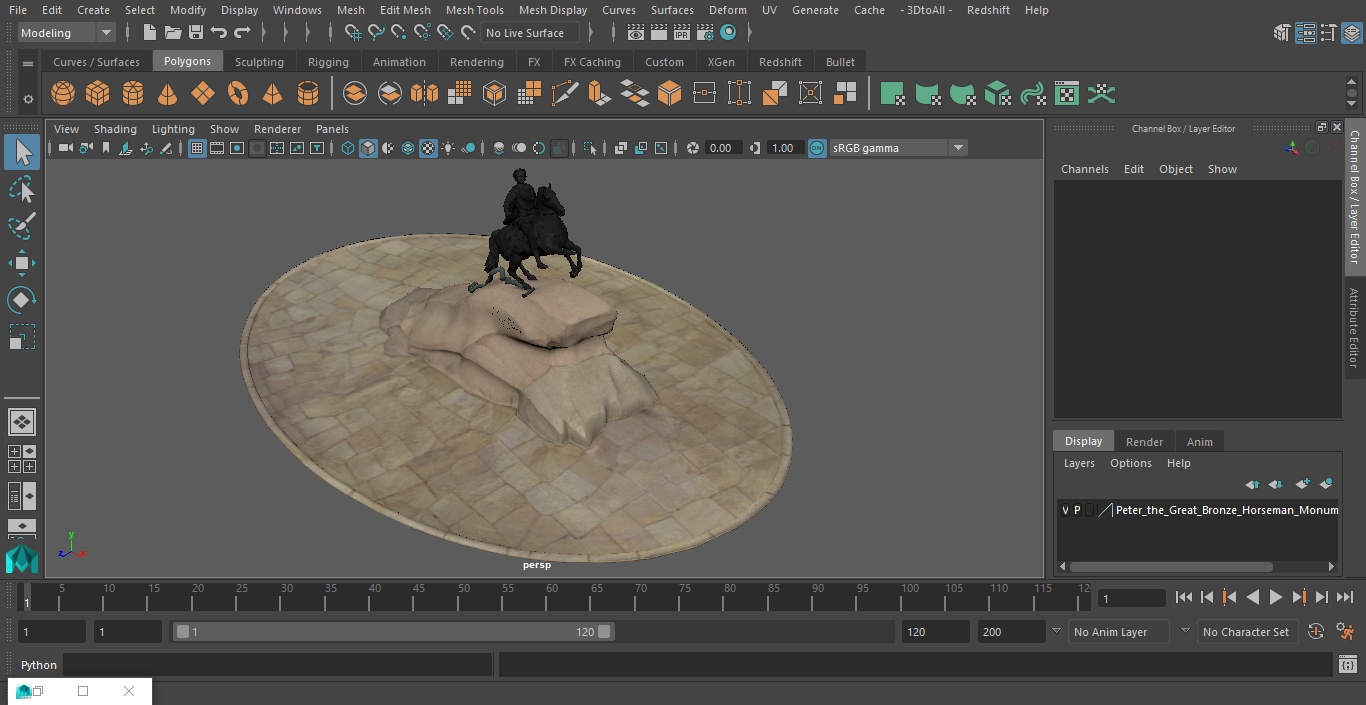This screenshot has width=1366, height=705.
Task: Click frame 60 on the time slider
Action: click(x=552, y=596)
